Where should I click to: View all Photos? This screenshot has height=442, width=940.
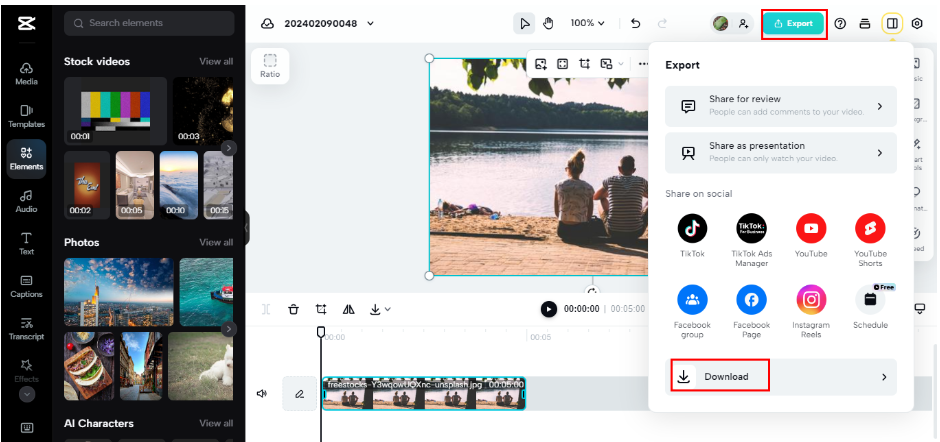tap(216, 242)
